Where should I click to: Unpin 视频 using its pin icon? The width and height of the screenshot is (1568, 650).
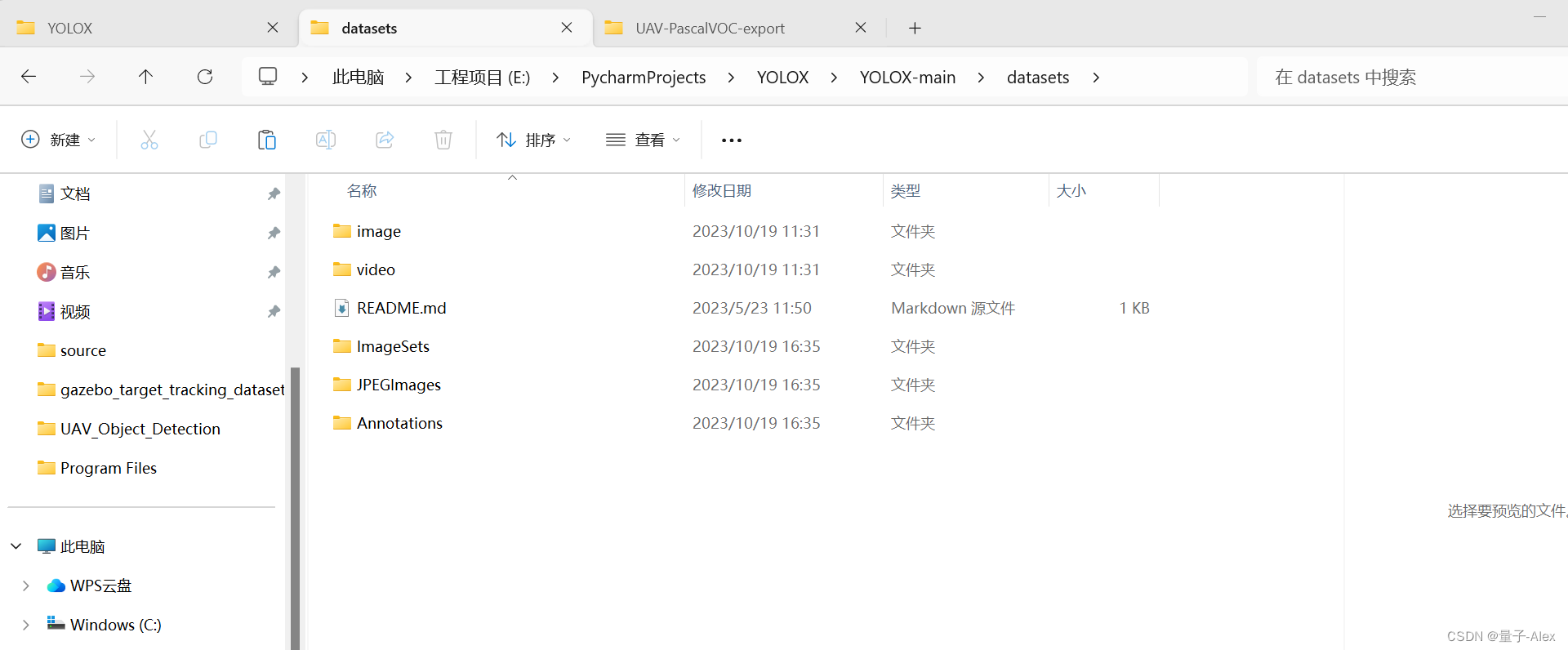274,311
